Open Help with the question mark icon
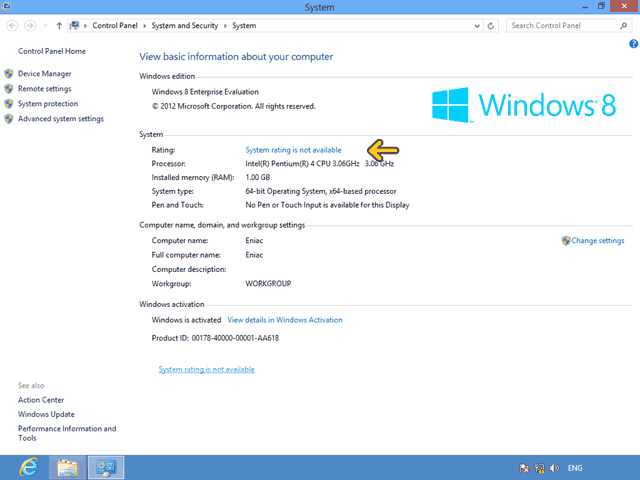 (633, 44)
